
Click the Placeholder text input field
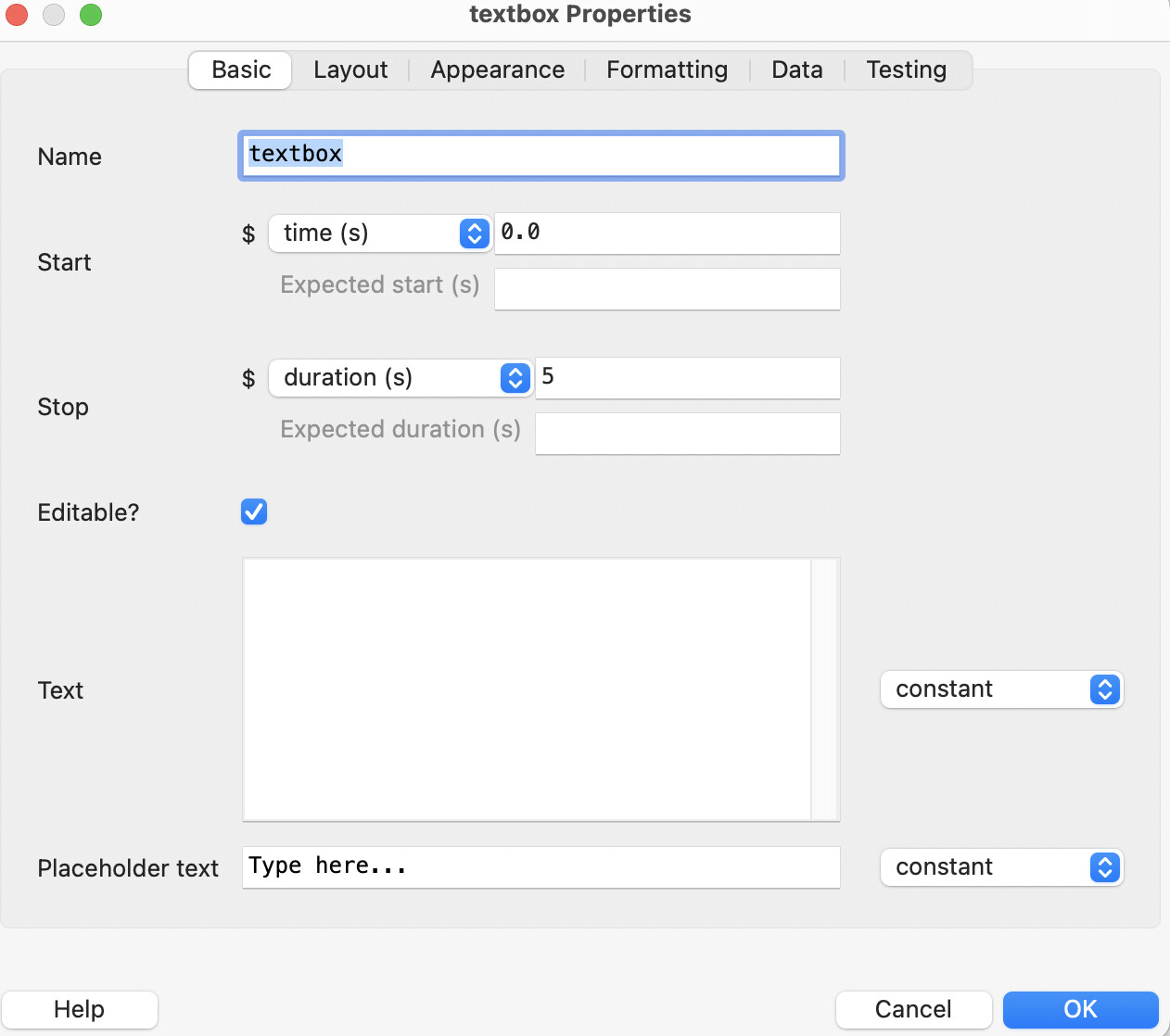(x=540, y=867)
